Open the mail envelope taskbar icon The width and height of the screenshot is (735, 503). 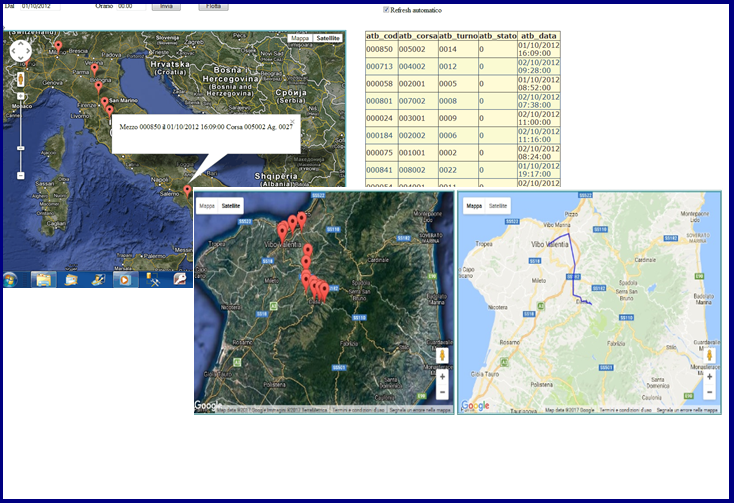tap(71, 280)
